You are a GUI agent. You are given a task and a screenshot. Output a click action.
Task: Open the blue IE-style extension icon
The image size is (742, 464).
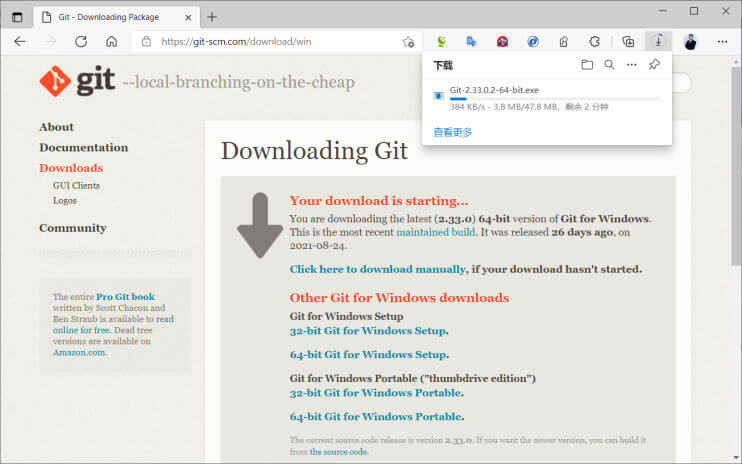(533, 42)
